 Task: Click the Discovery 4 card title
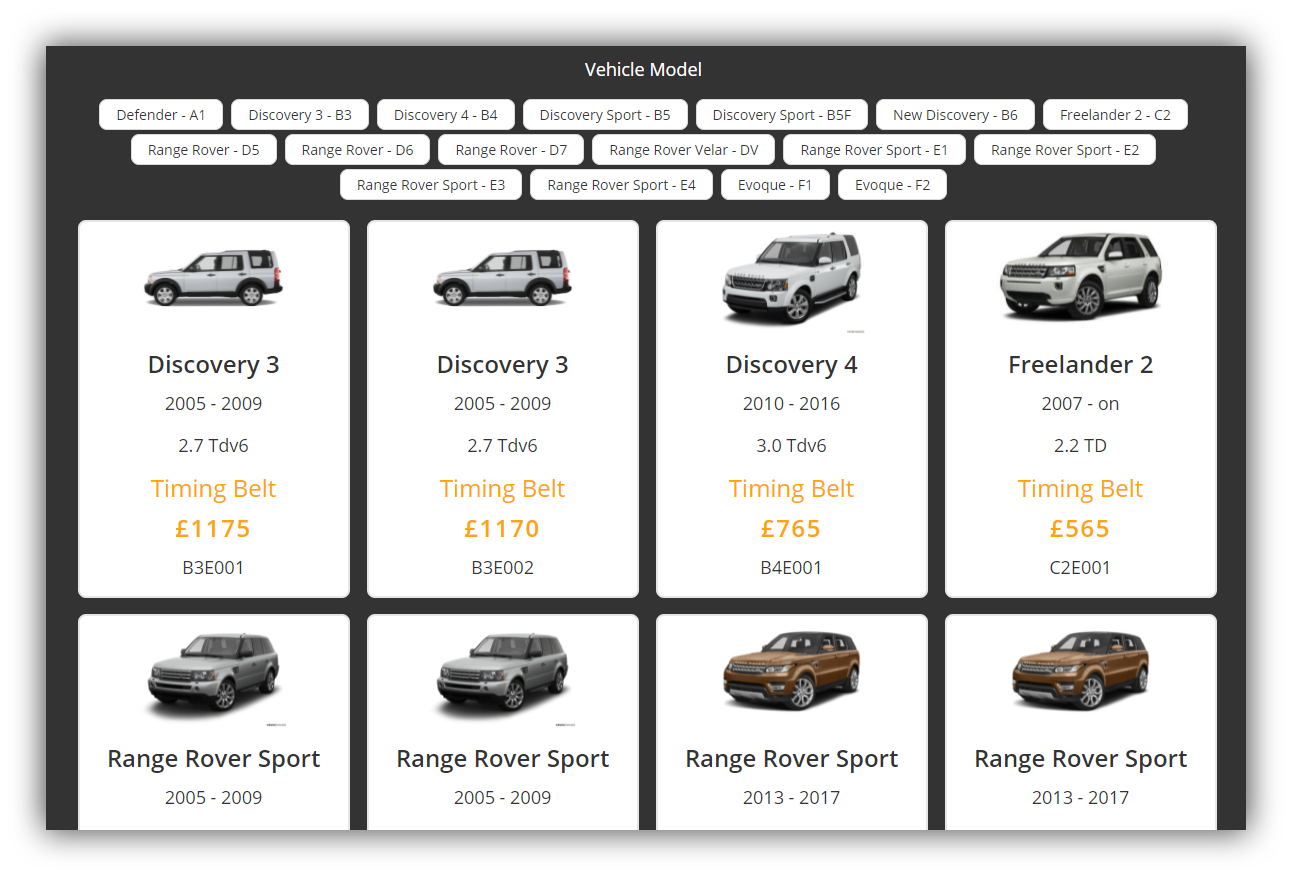pyautogui.click(x=792, y=365)
